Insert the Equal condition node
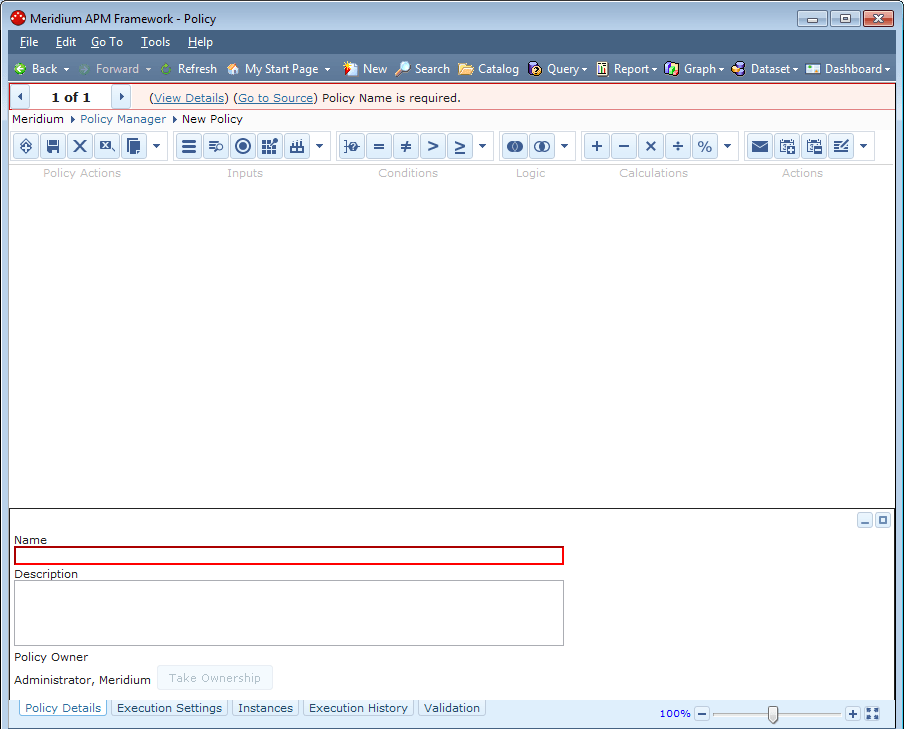 (379, 146)
